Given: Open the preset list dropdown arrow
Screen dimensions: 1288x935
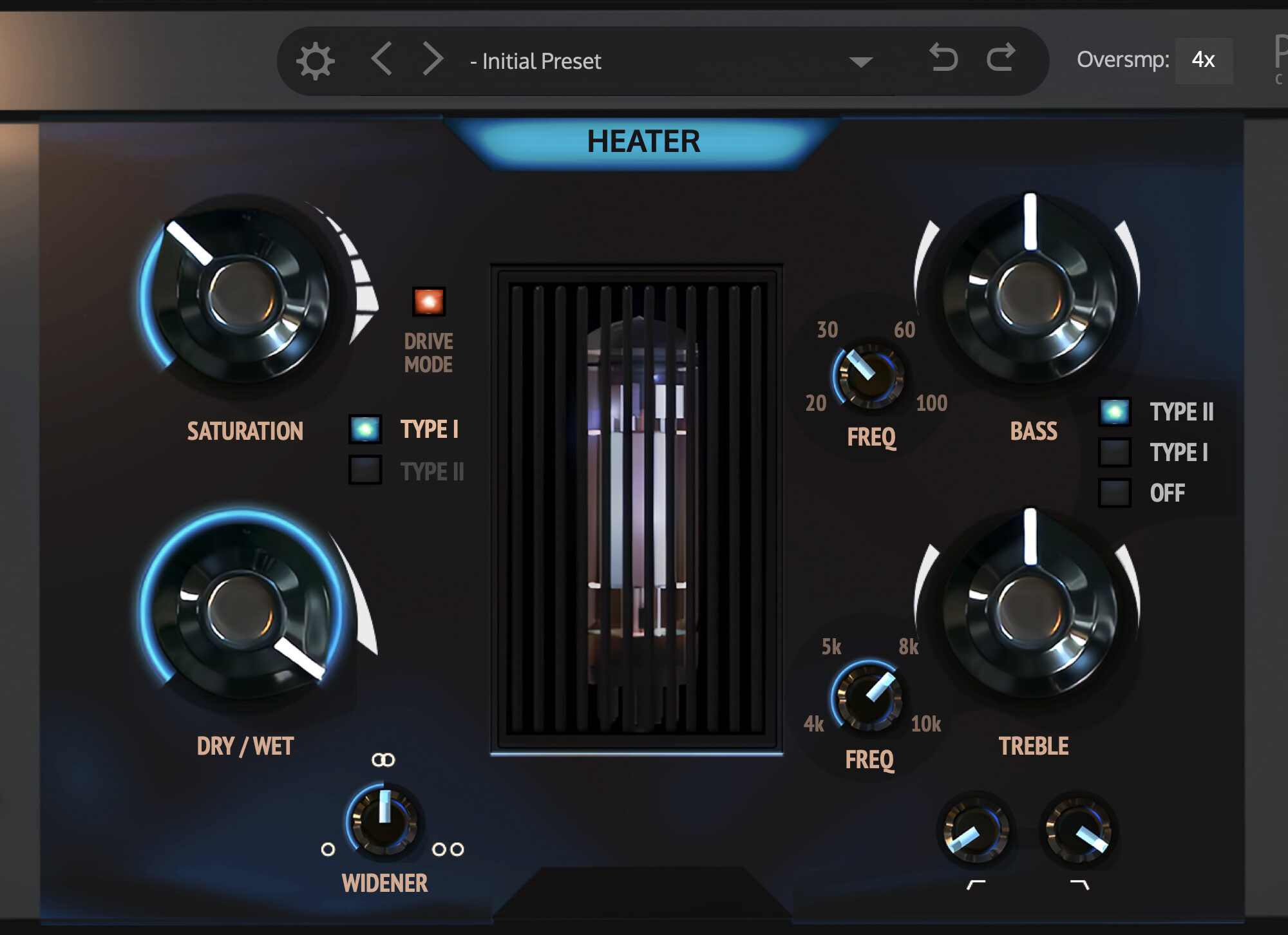Looking at the screenshot, I should point(861,62).
